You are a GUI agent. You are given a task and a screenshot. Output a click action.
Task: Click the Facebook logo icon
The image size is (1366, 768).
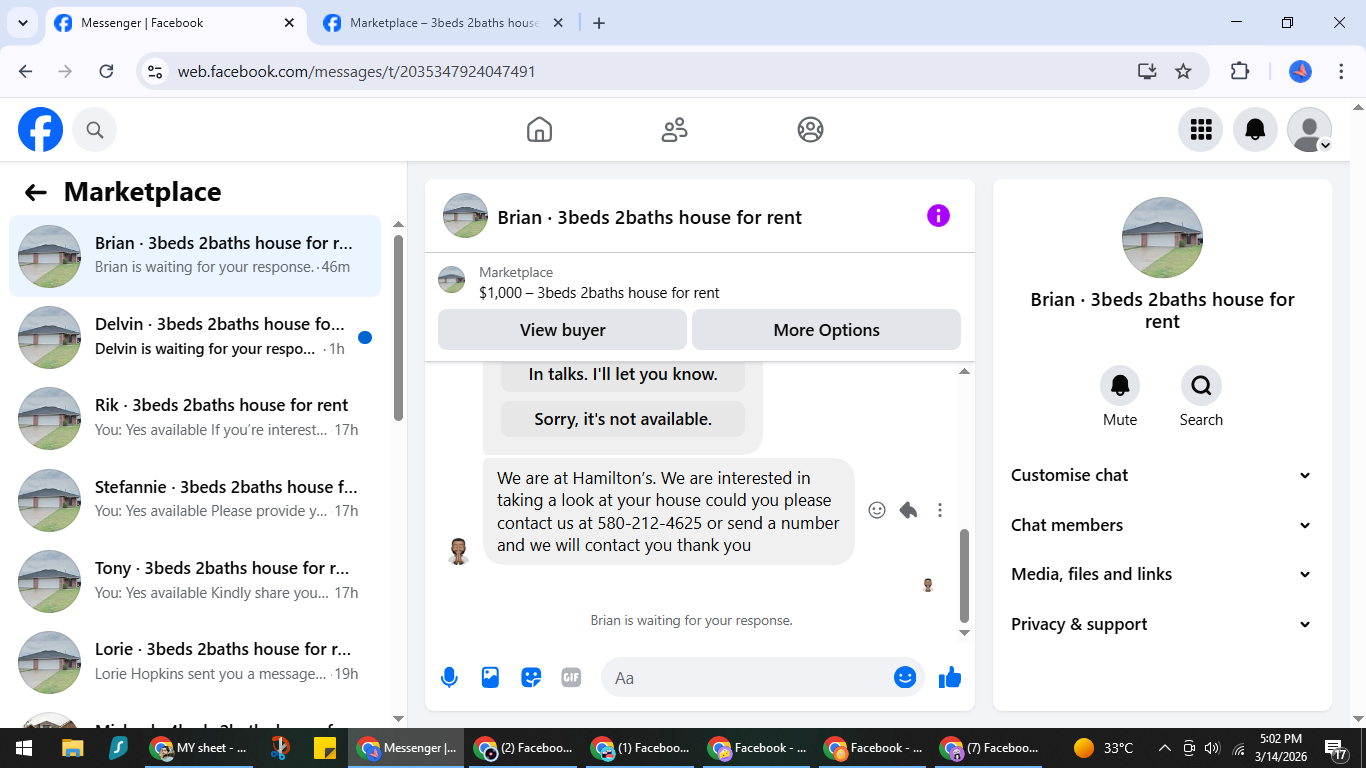[41, 130]
